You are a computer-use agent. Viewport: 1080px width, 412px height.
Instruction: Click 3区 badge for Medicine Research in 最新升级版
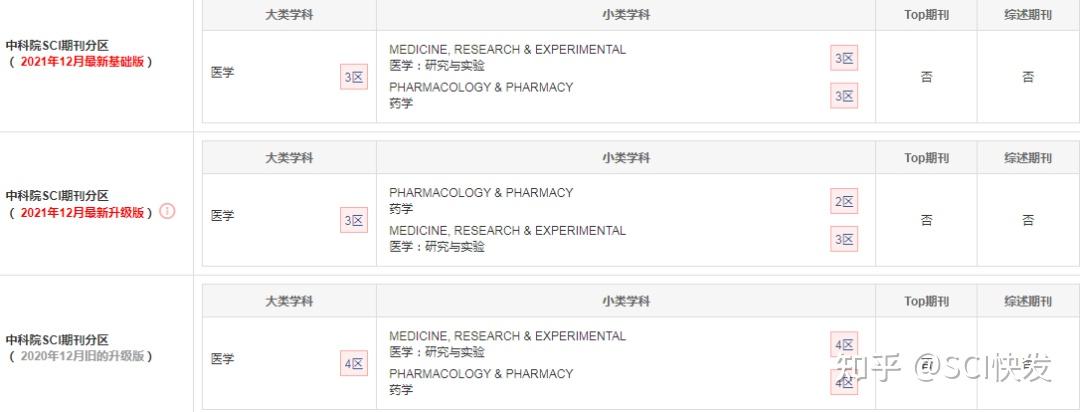coord(844,239)
